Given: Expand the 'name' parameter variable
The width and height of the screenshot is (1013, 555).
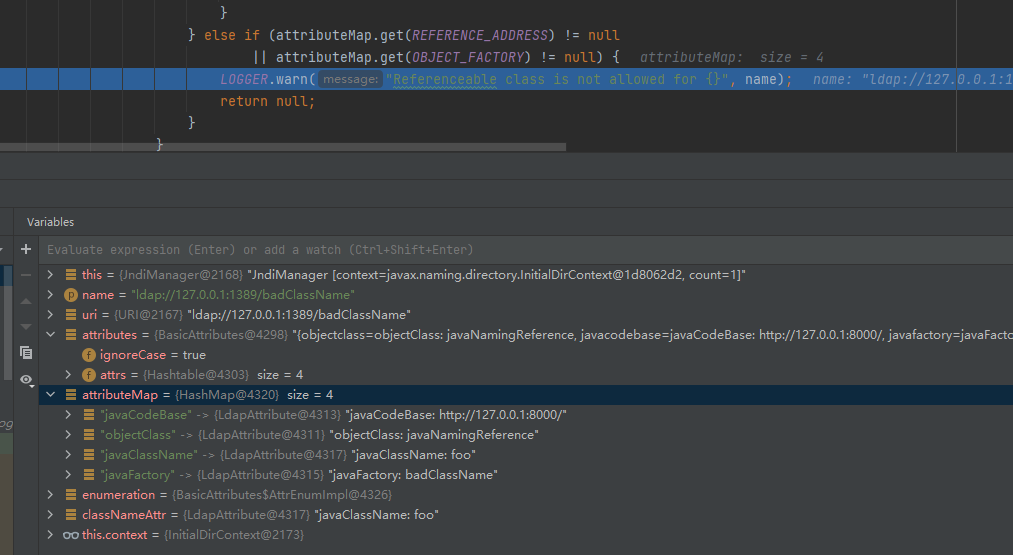Looking at the screenshot, I should point(50,295).
